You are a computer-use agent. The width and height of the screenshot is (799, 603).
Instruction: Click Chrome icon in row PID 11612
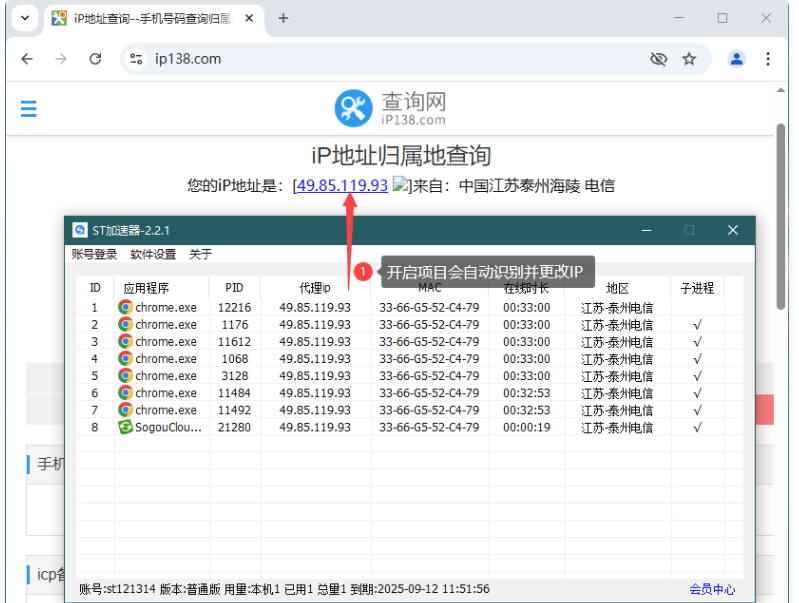[x=125, y=342]
